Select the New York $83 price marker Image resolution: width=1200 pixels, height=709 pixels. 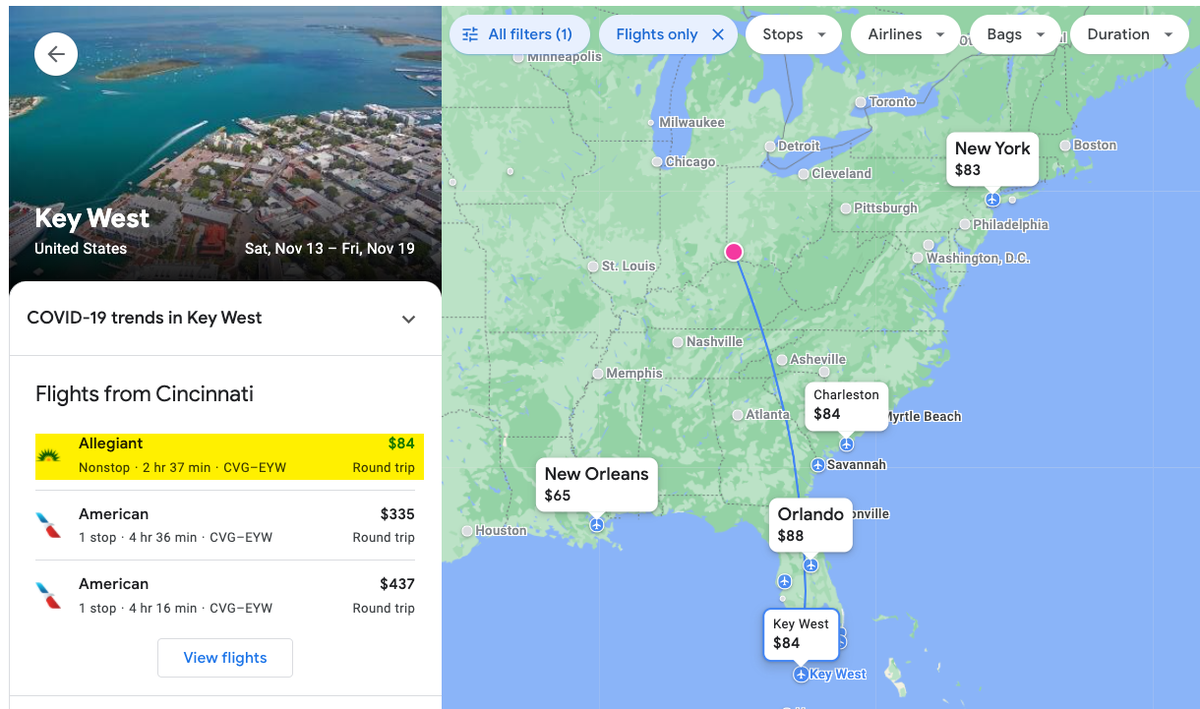[x=992, y=159]
